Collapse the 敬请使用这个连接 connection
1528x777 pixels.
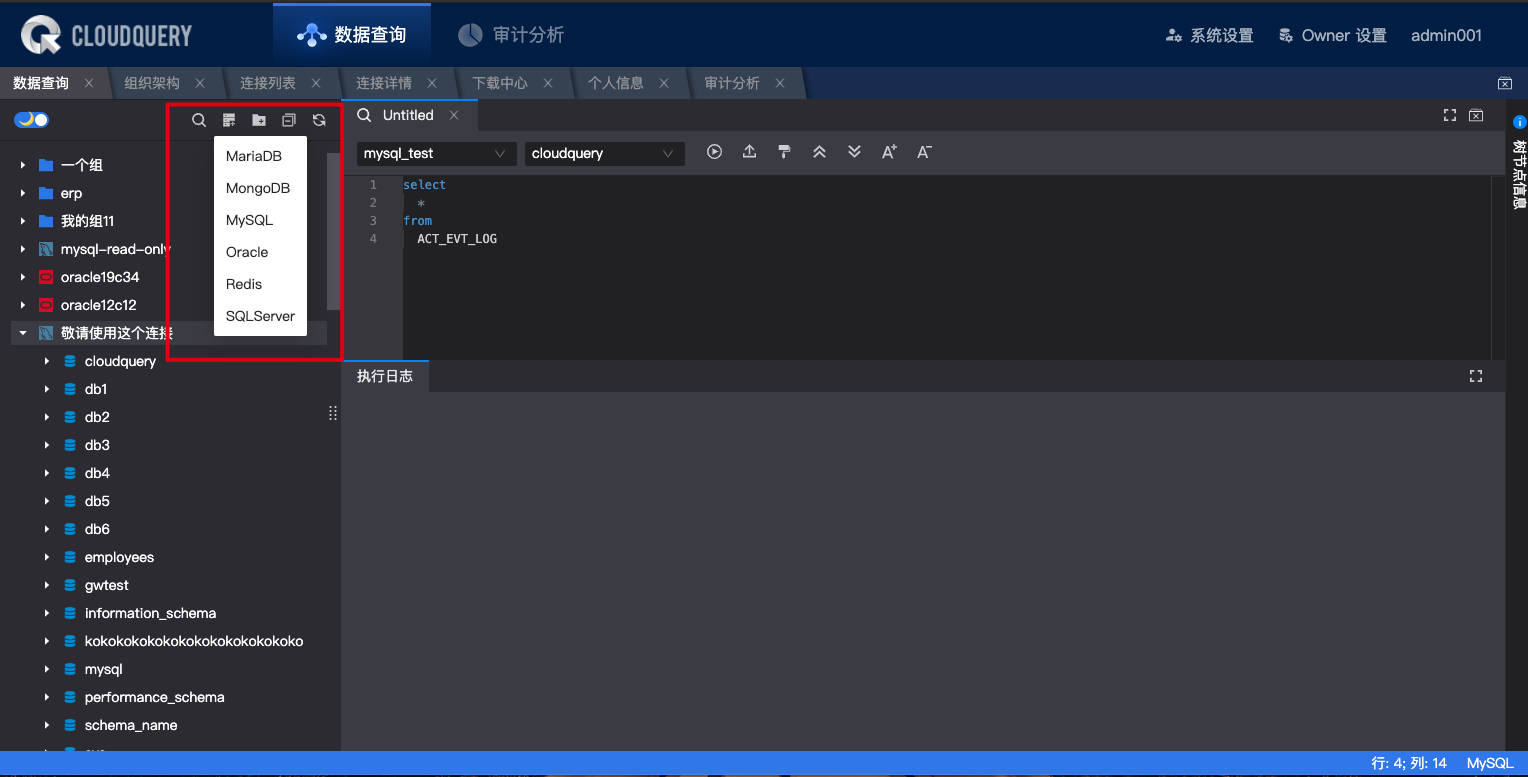click(x=23, y=333)
